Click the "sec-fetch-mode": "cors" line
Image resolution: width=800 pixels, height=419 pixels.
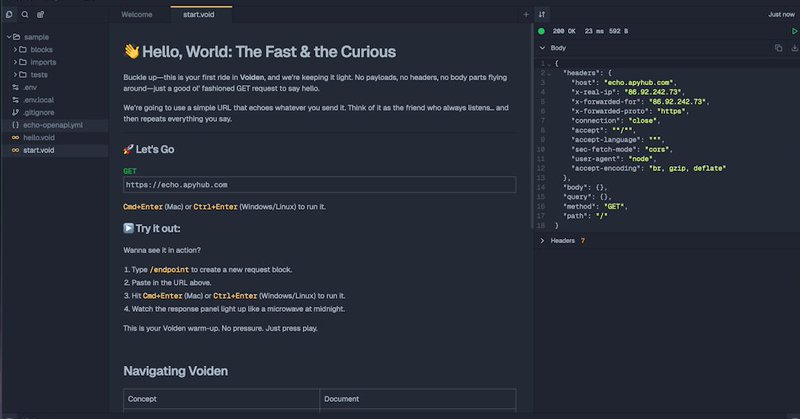point(622,150)
